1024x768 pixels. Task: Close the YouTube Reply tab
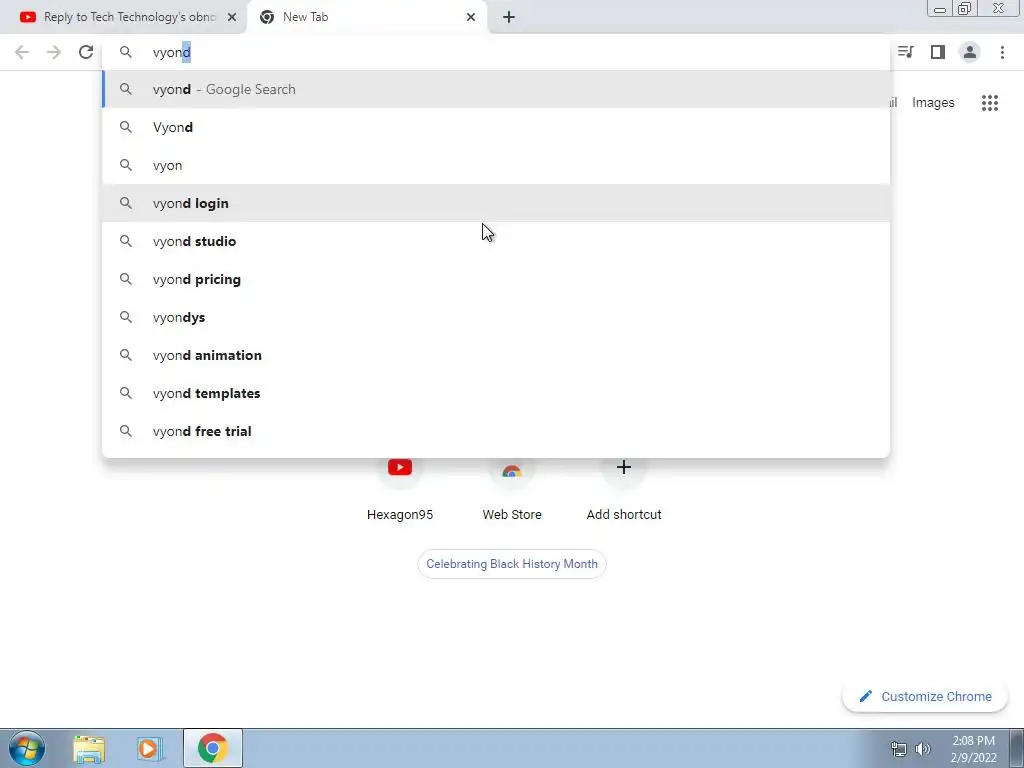(x=232, y=17)
